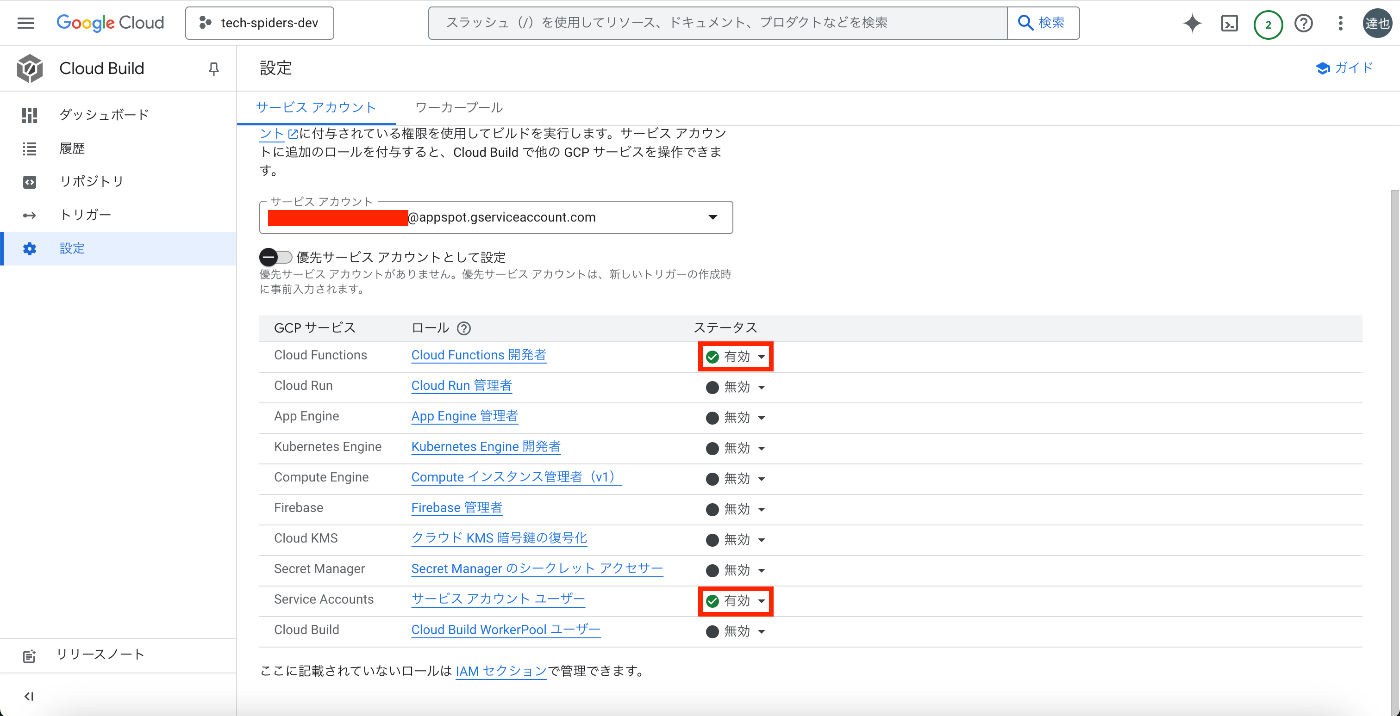Click the dashboard grid icon in sidebar
The height and width of the screenshot is (716, 1400).
[29, 115]
